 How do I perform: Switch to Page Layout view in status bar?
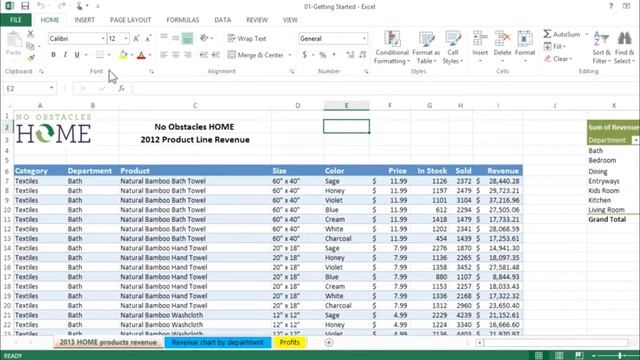coord(559,356)
